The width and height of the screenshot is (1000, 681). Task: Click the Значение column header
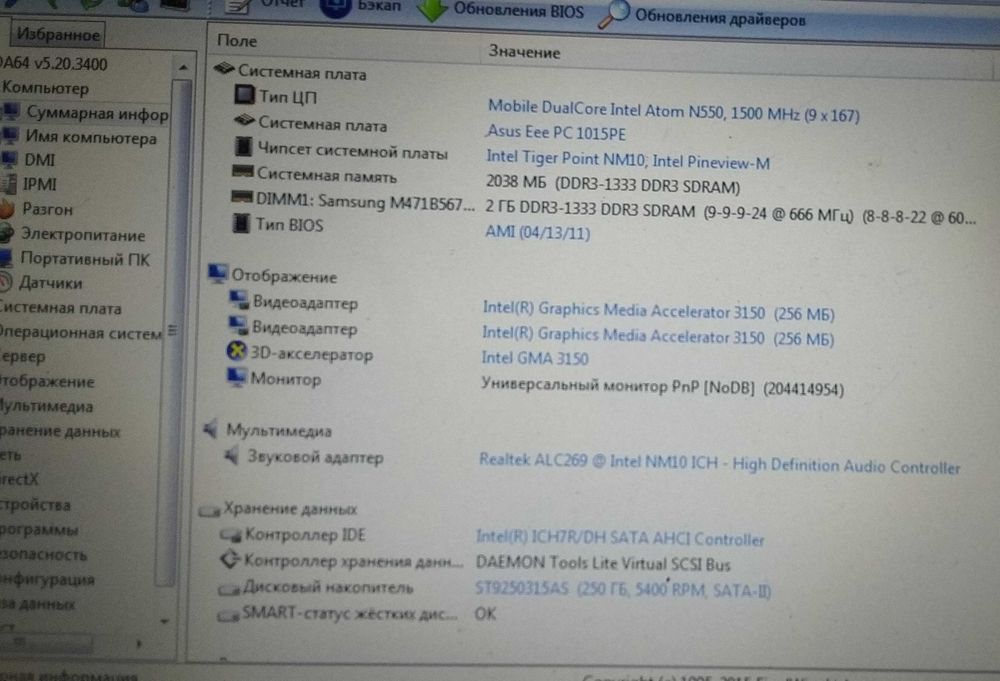[524, 52]
